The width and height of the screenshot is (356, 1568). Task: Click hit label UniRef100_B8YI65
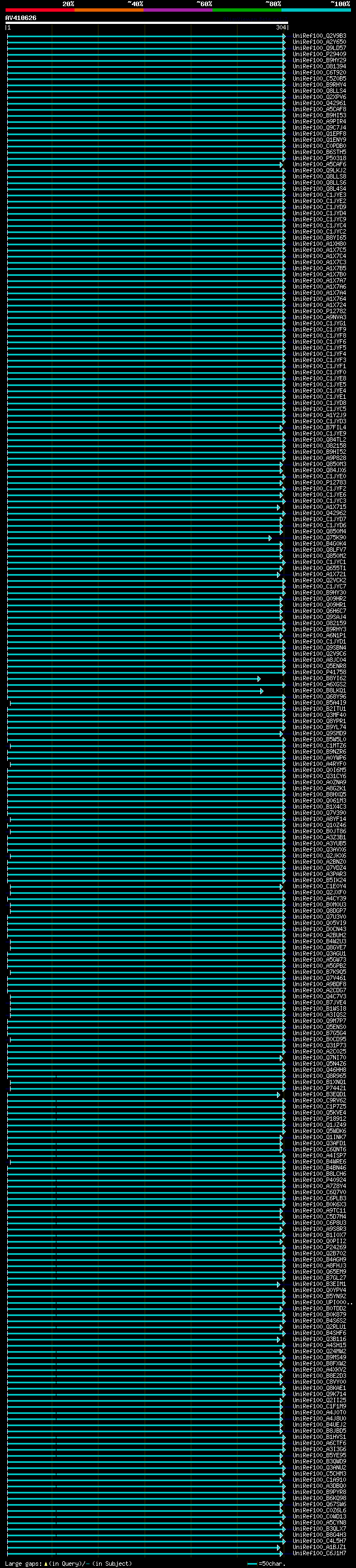point(319,238)
